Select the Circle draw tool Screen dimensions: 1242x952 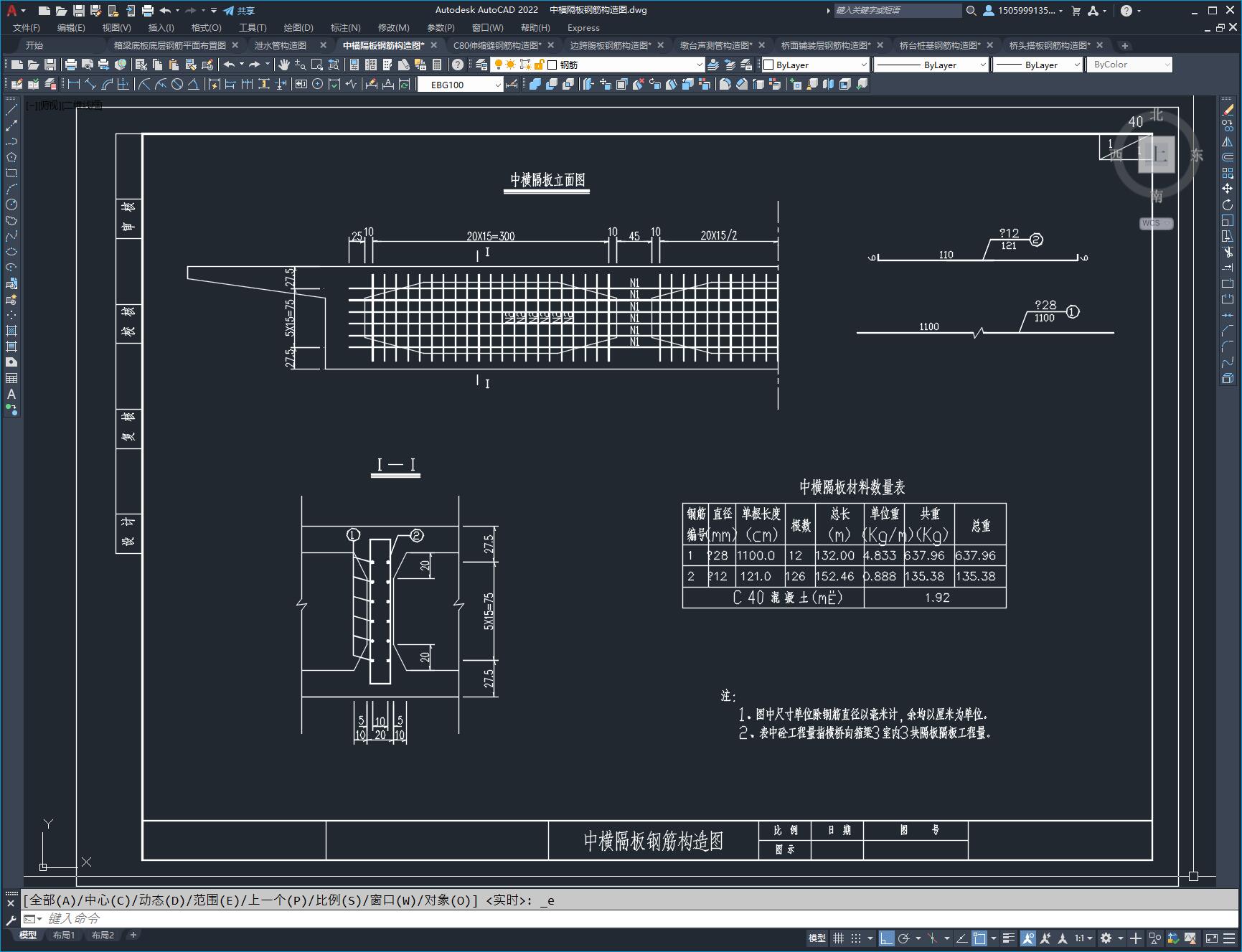tap(11, 204)
